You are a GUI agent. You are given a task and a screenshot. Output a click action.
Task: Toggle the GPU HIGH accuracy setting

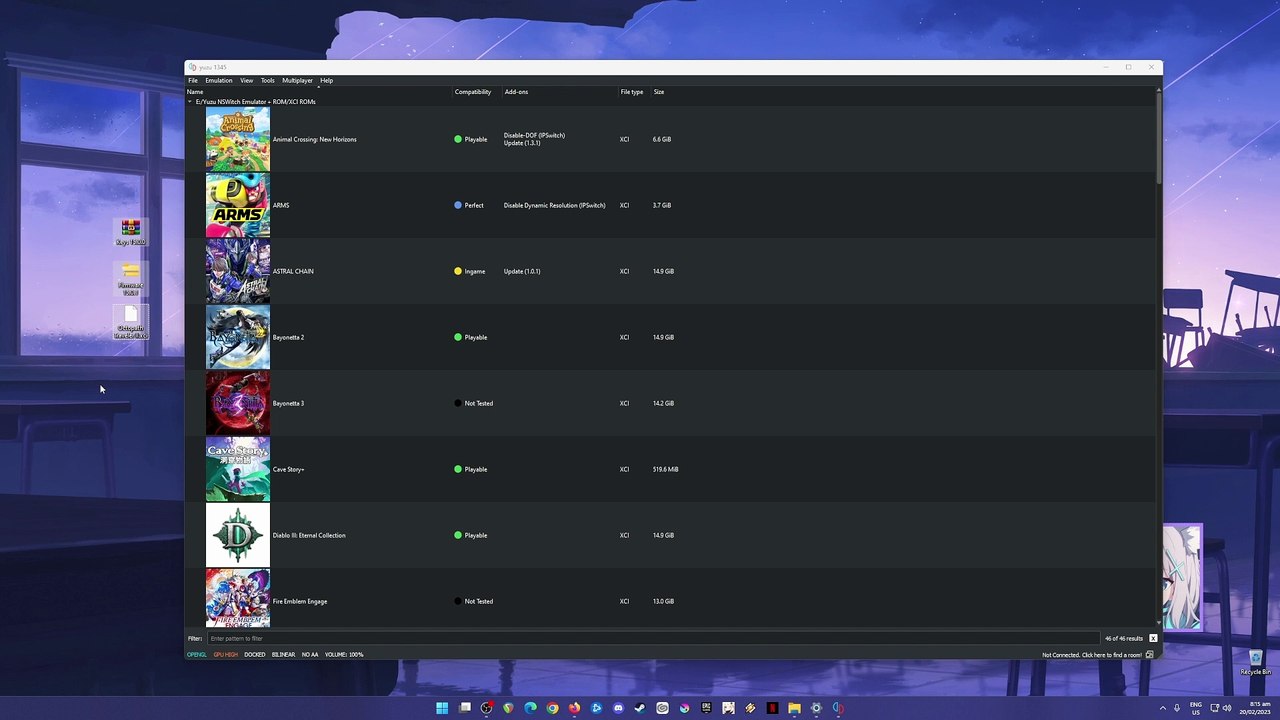coord(225,655)
